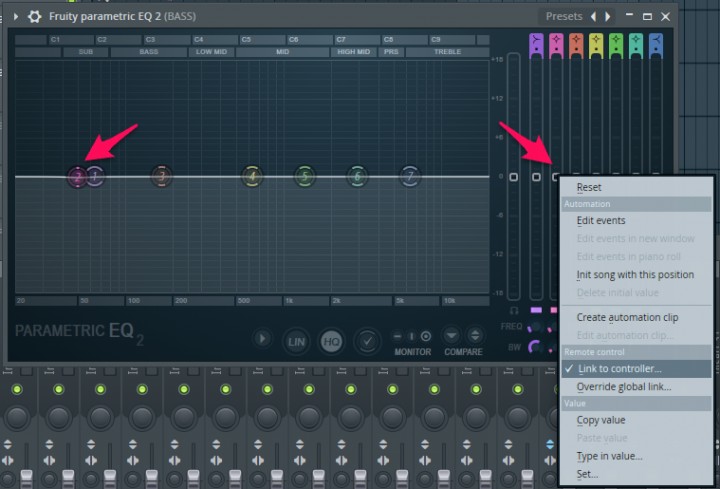
Task: Choose Type in value... menu item
Action: click(x=636, y=456)
